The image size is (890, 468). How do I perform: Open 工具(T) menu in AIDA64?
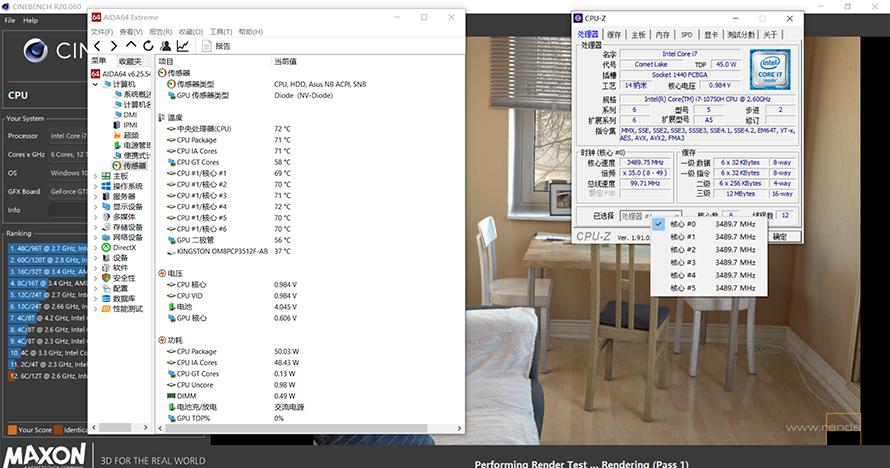[x=220, y=32]
